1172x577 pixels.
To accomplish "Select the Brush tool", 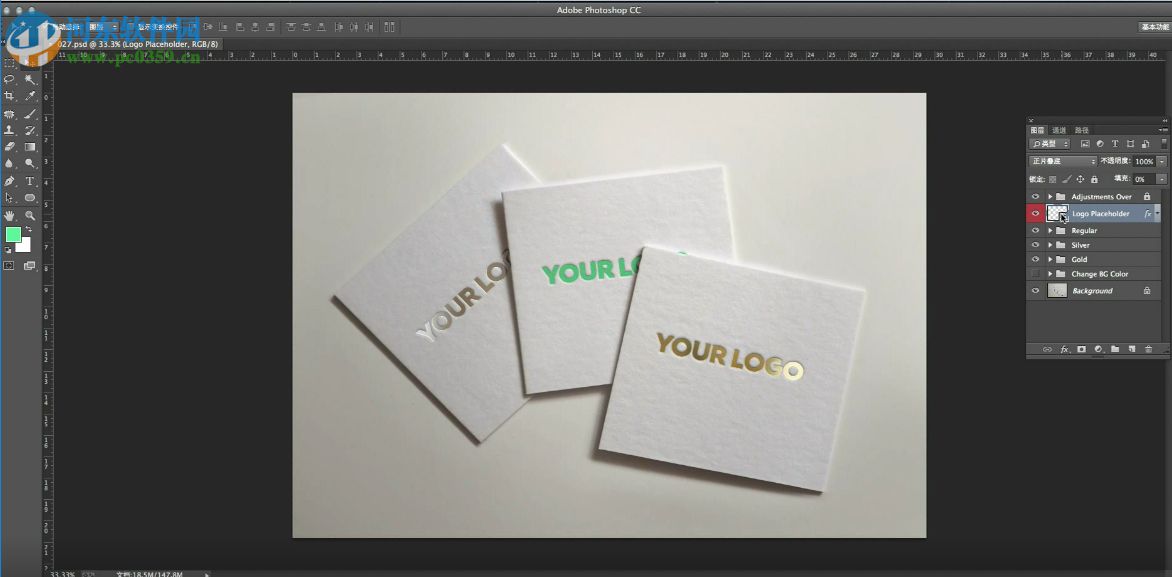I will pos(30,114).
